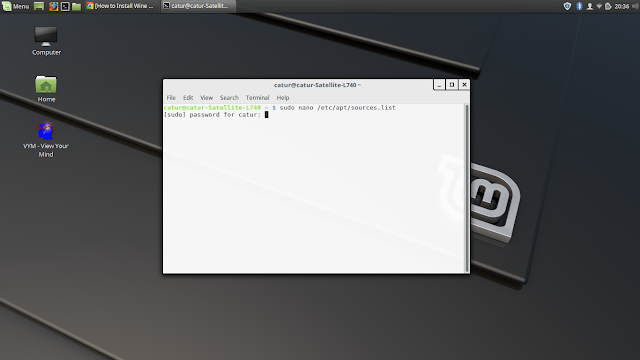Click the show desktop icon in panel
The image size is (640, 360).
tap(39, 6)
